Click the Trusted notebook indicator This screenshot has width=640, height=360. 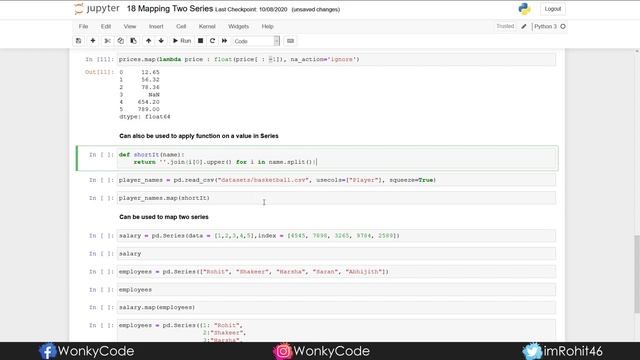point(505,26)
